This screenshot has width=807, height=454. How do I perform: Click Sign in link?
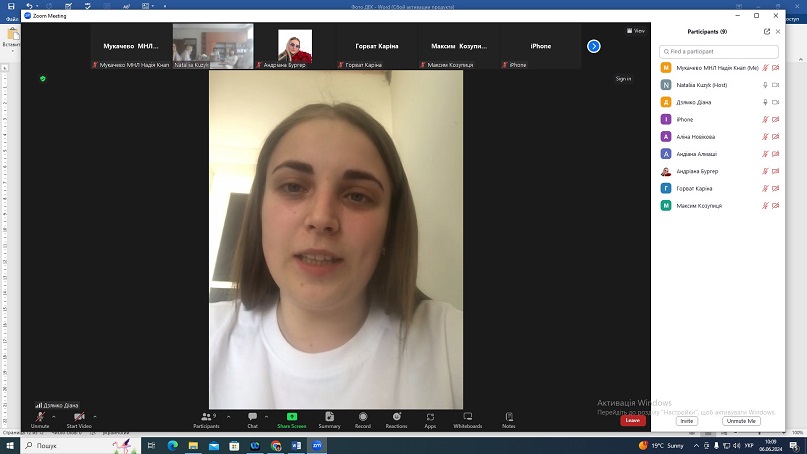(x=623, y=79)
